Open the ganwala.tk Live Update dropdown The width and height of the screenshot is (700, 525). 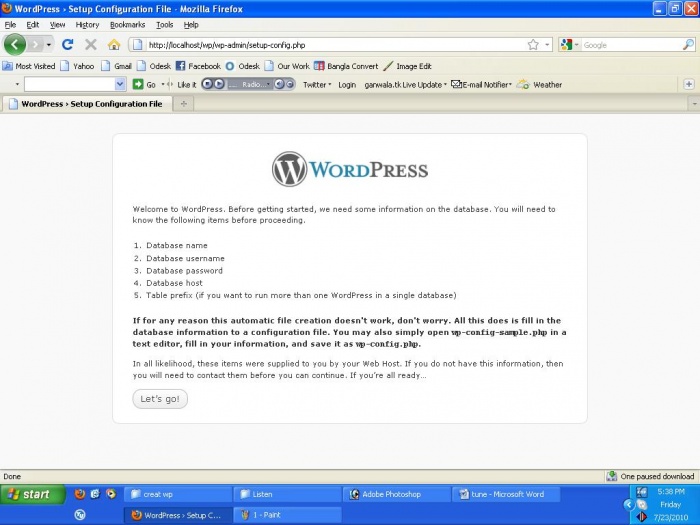click(x=405, y=85)
